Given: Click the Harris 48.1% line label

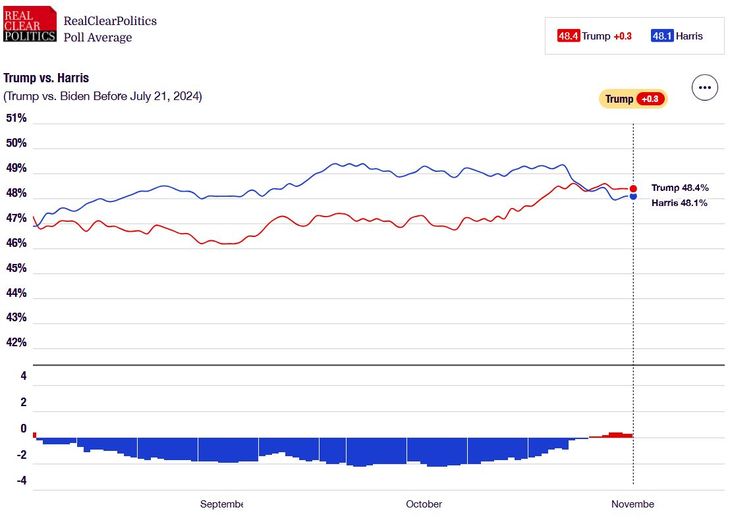Looking at the screenshot, I should (x=679, y=203).
